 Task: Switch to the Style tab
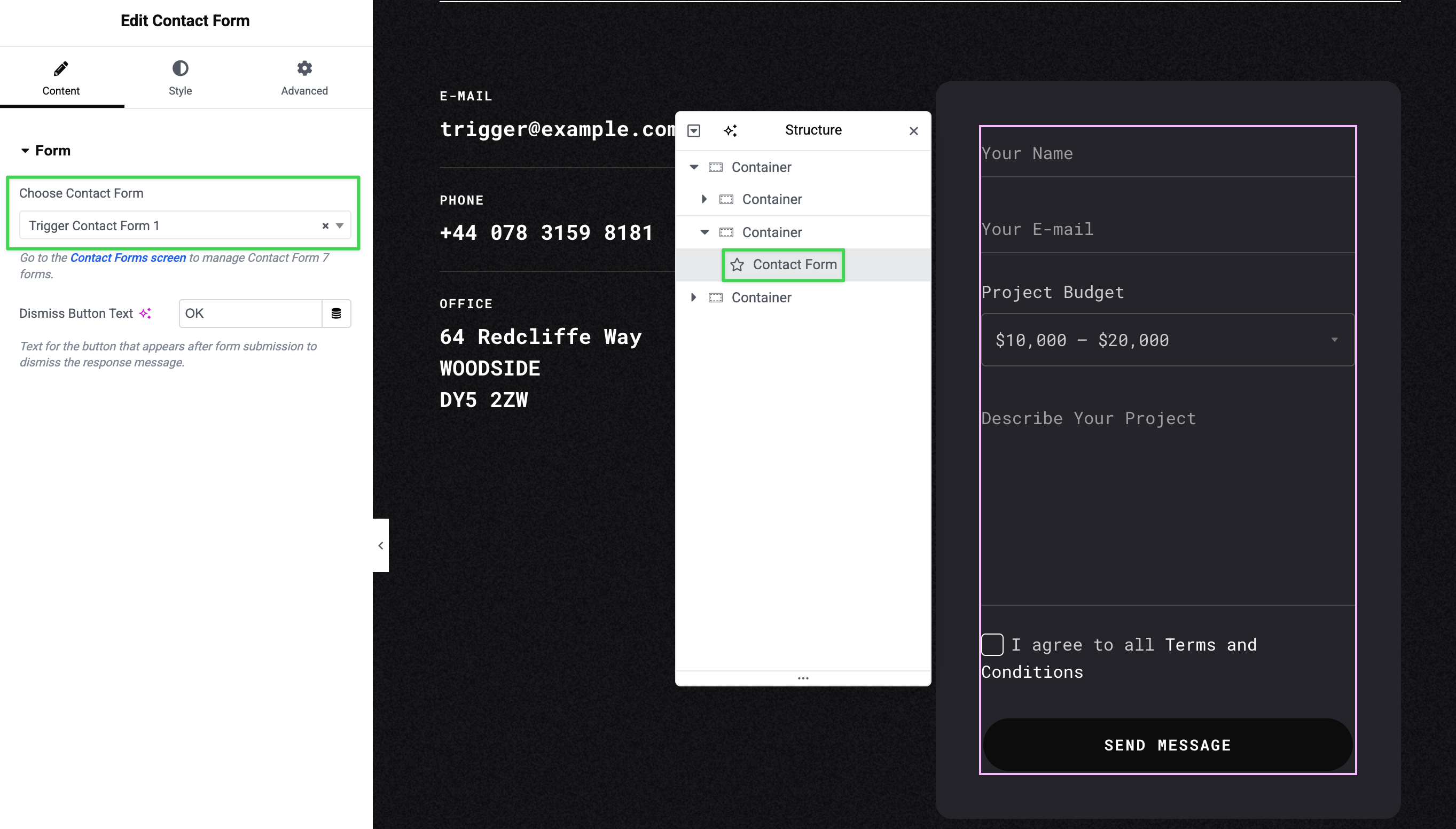pyautogui.click(x=180, y=77)
